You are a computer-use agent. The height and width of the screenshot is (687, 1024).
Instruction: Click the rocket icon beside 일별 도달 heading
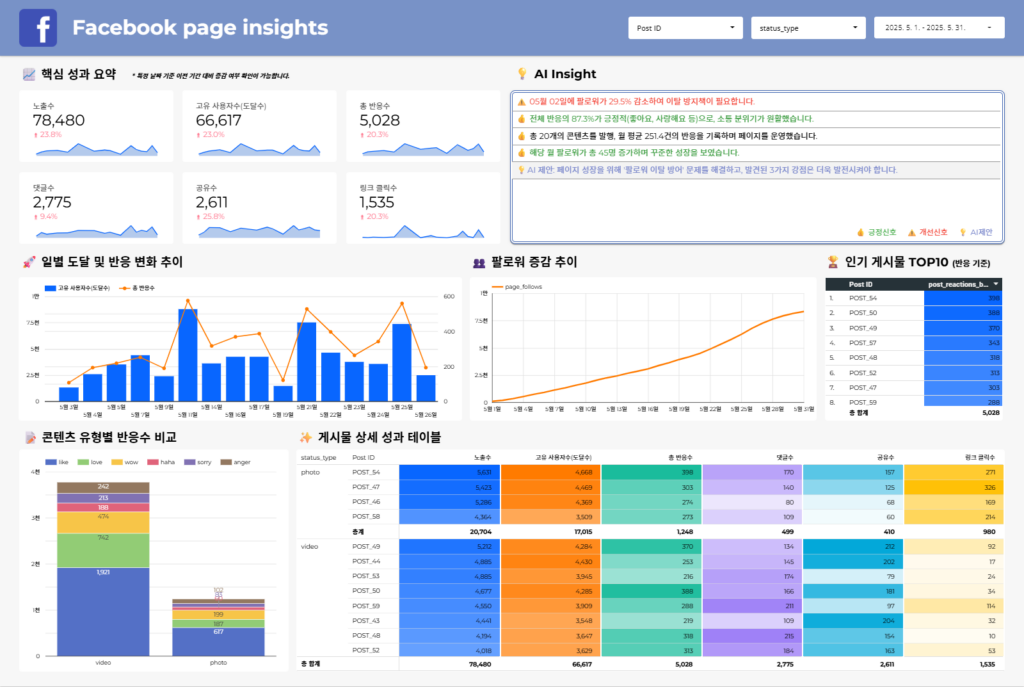(29, 262)
